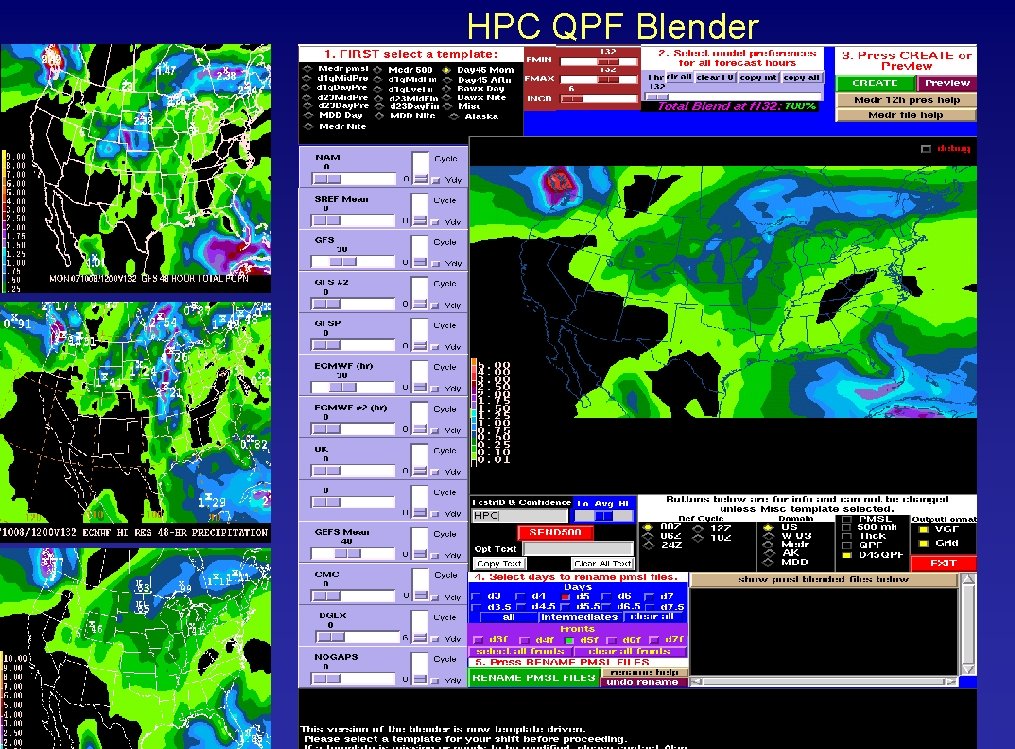This screenshot has height=749, width=1015.
Task: Select the 12Z default cycle option
Action: click(x=698, y=528)
